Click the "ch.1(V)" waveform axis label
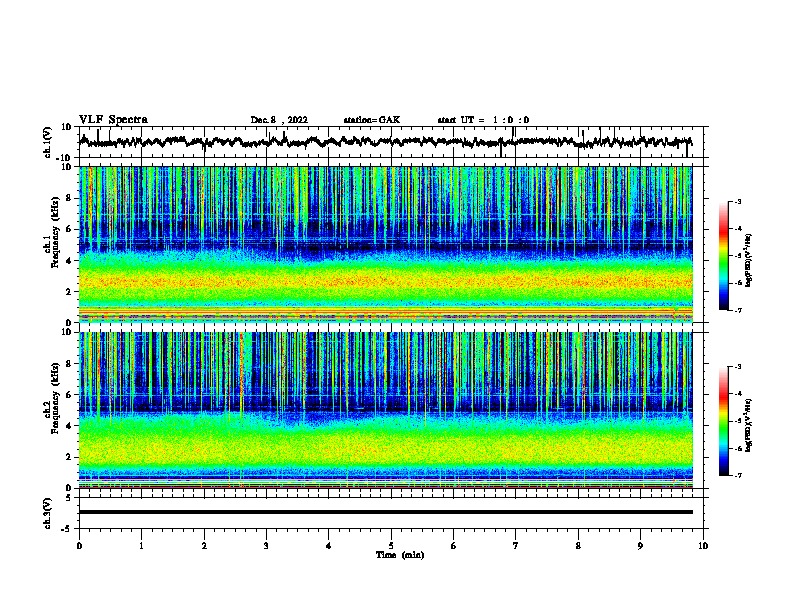This screenshot has width=792, height=612. tap(48, 142)
